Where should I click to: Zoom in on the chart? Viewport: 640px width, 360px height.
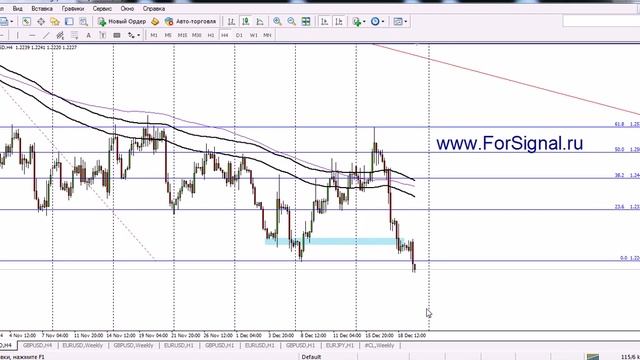pos(277,22)
